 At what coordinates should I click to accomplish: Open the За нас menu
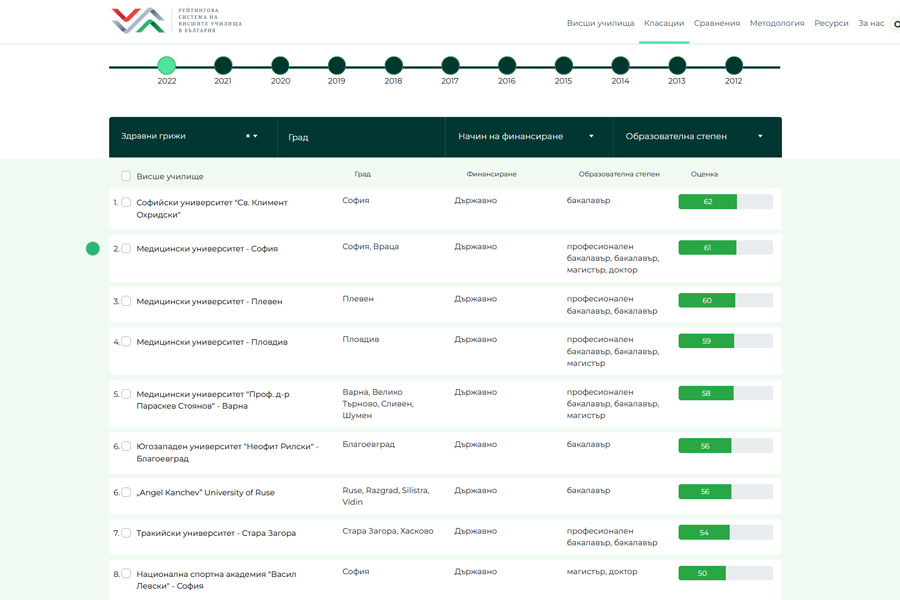871,24
